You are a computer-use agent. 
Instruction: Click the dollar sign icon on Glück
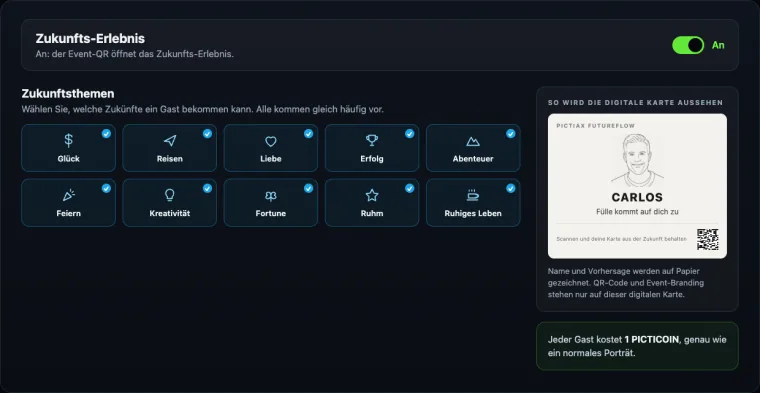(68, 141)
